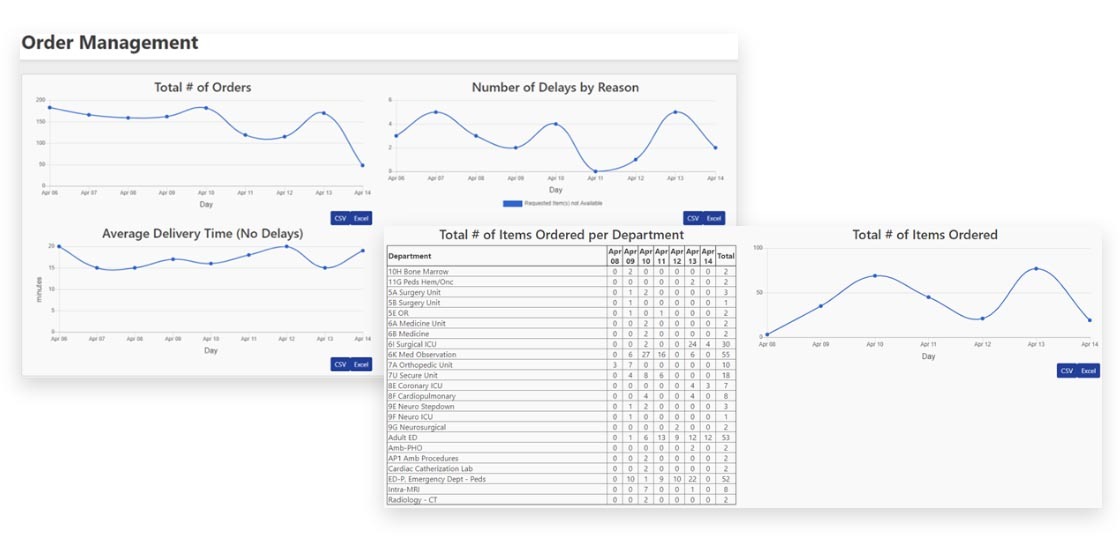
Task: Export Total # of Items Ordered to Excel
Action: [x=1088, y=371]
